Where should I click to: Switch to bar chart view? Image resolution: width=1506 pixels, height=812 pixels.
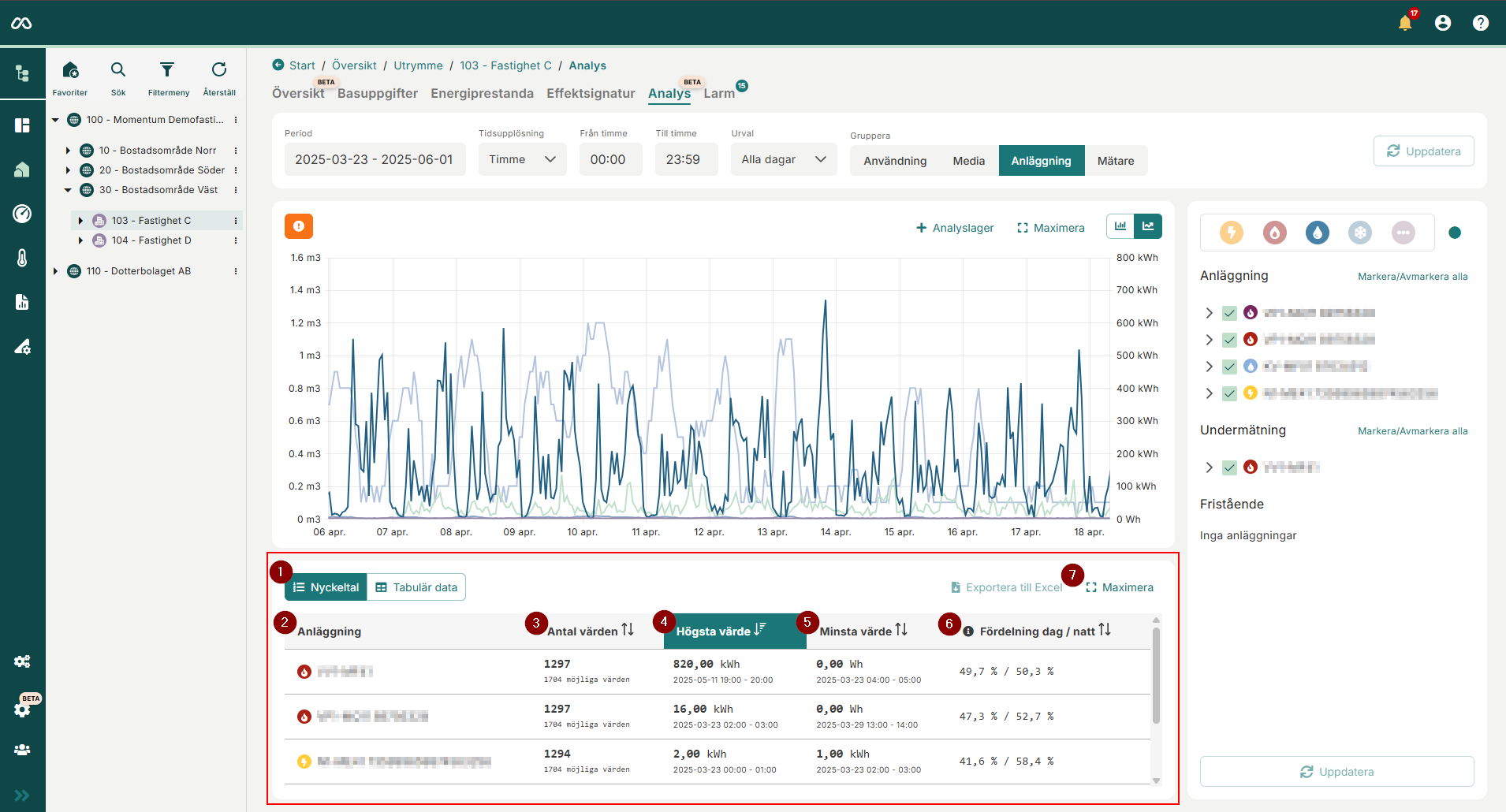pos(1120,226)
